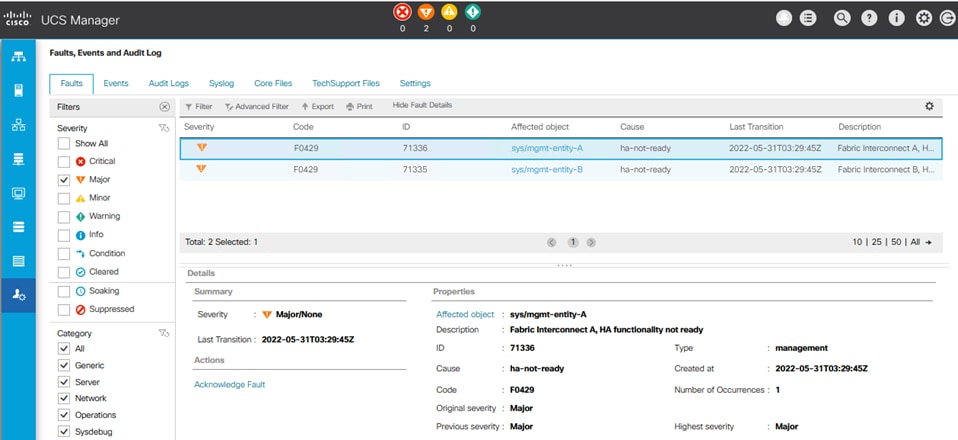This screenshot has width=958, height=440.
Task: Uncheck the Sysdebug category box
Action: [x=64, y=431]
